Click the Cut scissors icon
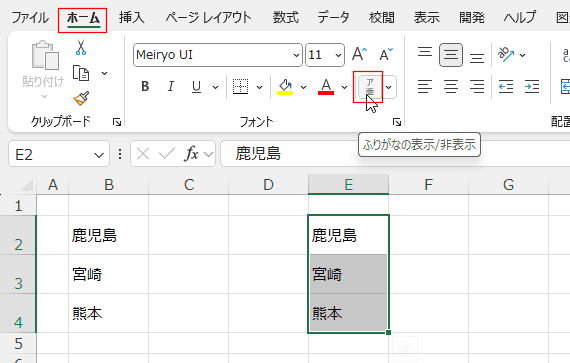570x363 pixels. tap(81, 48)
